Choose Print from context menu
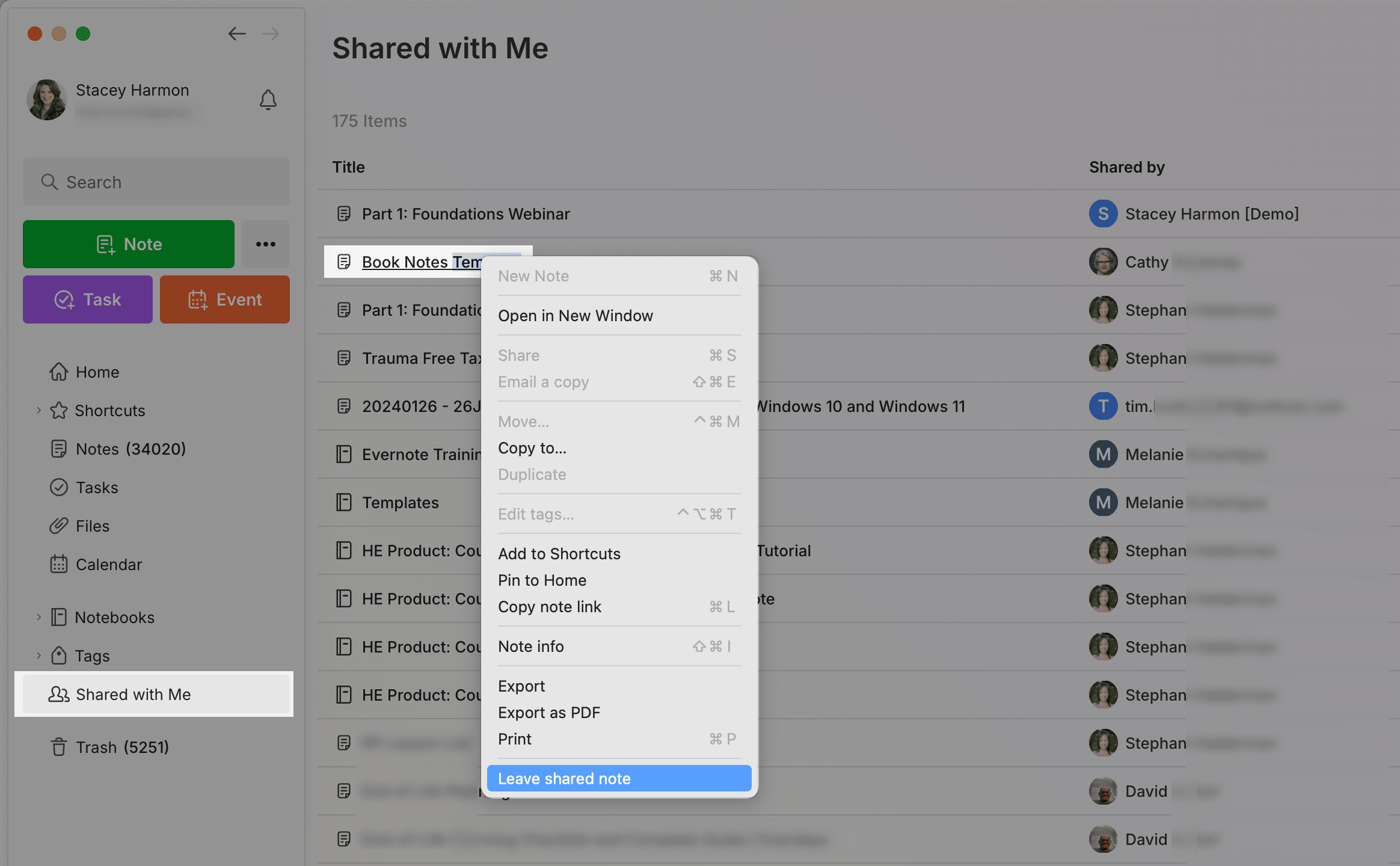Screen dimensions: 1400x866 coord(619,739)
